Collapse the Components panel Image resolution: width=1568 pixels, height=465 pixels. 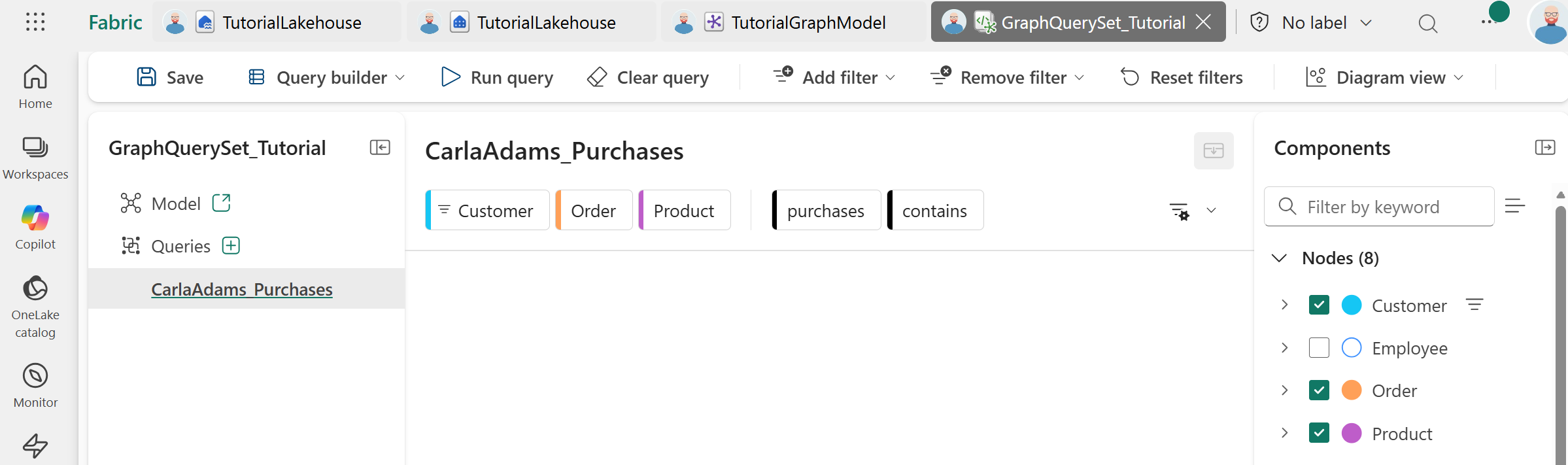[1544, 148]
